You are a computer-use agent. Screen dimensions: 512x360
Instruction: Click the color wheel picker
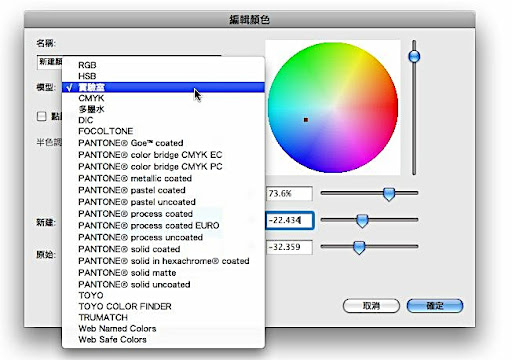tap(333, 107)
